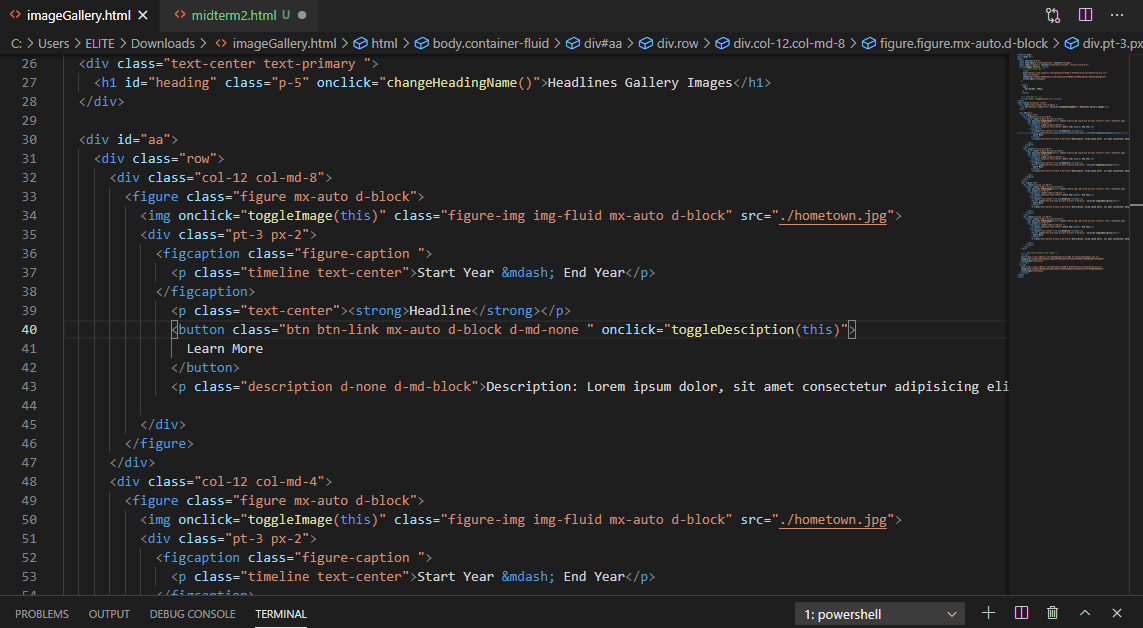Click 'toggleDesciption' in the button onclick
1143x628 pixels.
click(733, 329)
